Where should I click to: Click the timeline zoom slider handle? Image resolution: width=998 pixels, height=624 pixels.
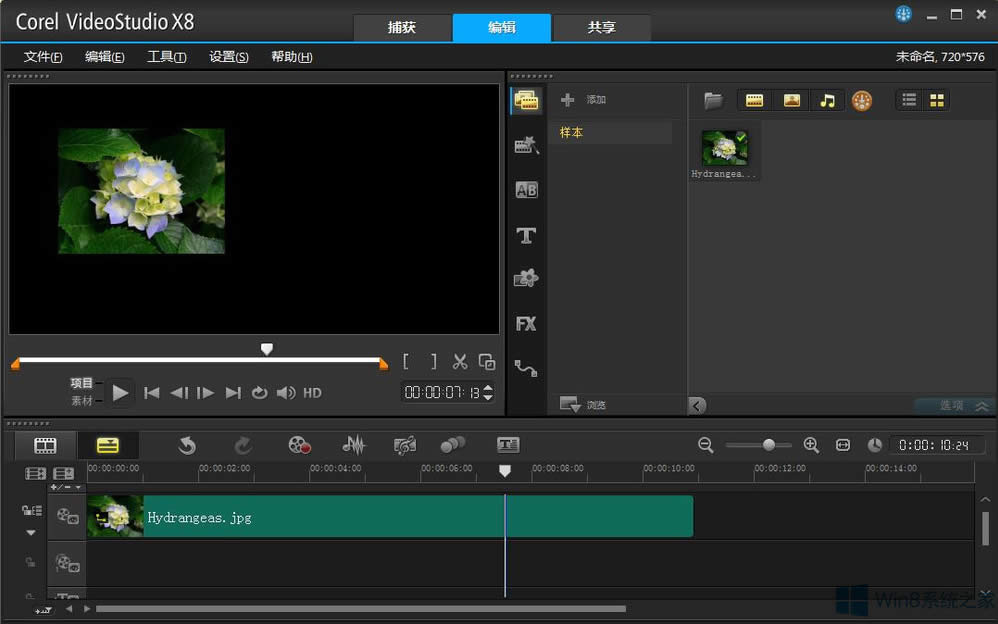(x=768, y=445)
